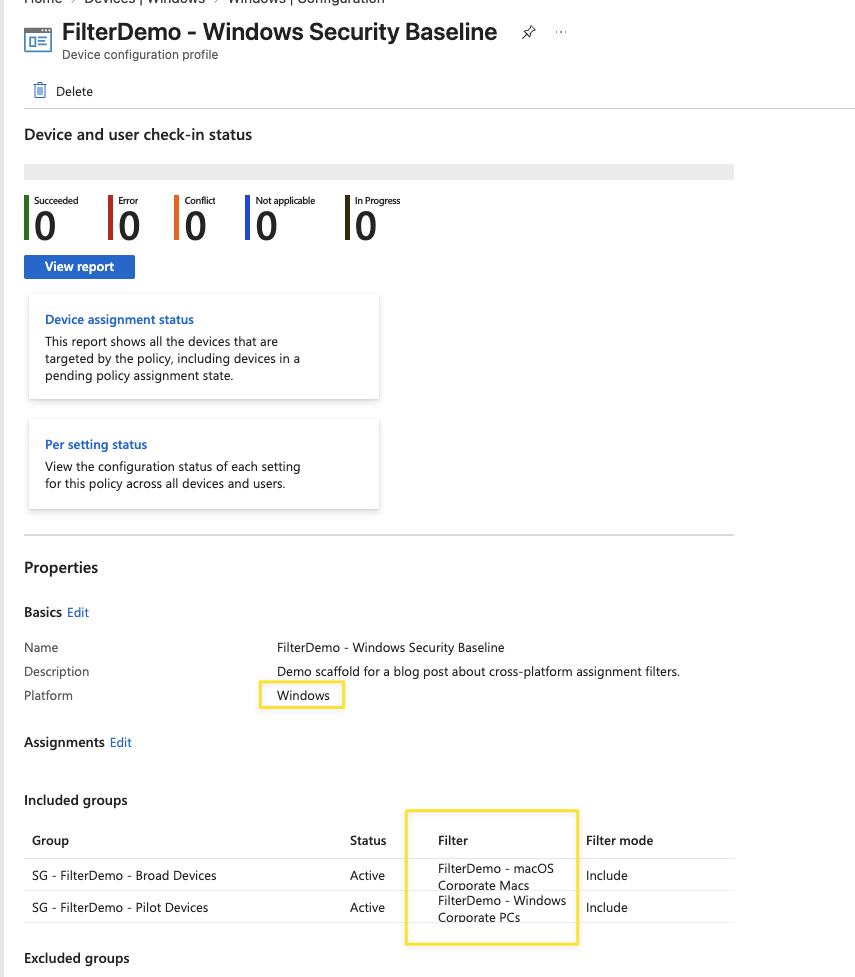Click Active status for Pilot Devices row
Viewport: 855px width, 977px height.
[x=367, y=908]
